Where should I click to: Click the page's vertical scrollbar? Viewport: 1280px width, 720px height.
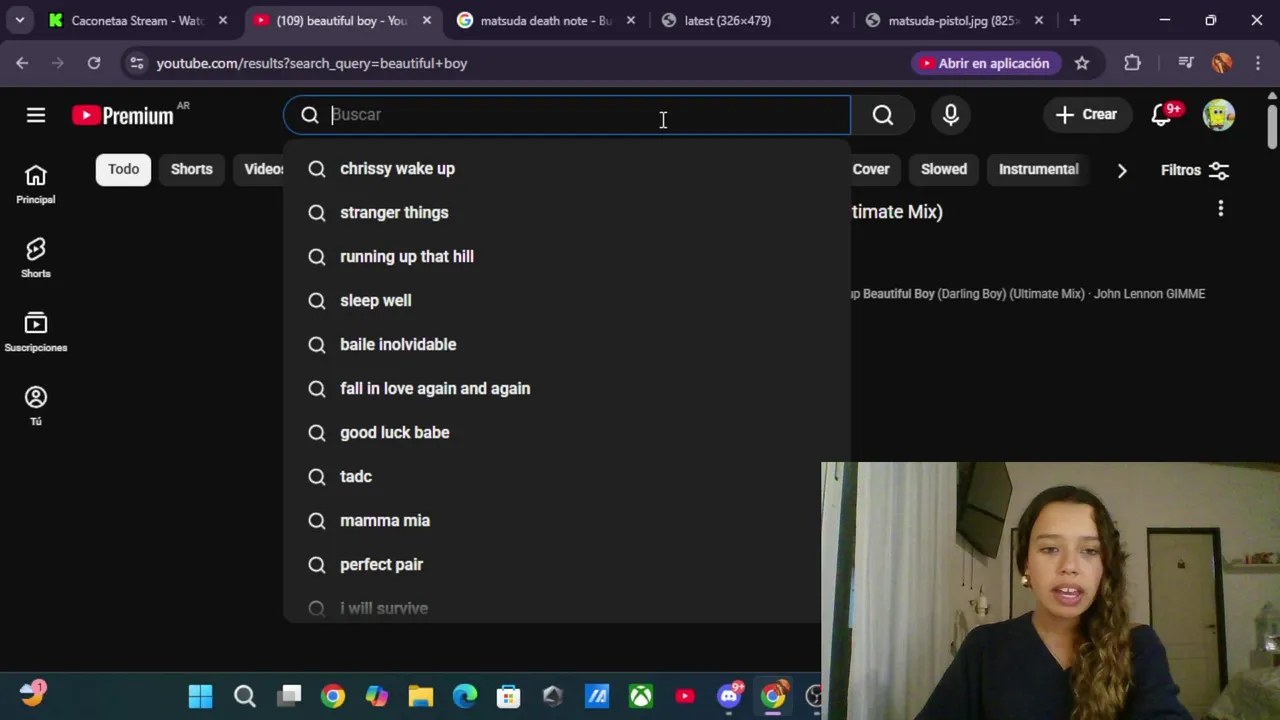tap(1272, 125)
